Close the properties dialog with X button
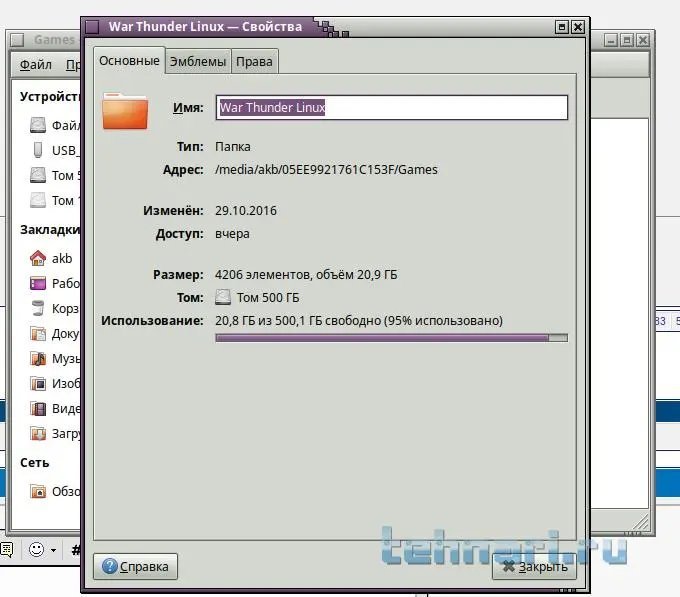This screenshot has height=597, width=680. (578, 27)
